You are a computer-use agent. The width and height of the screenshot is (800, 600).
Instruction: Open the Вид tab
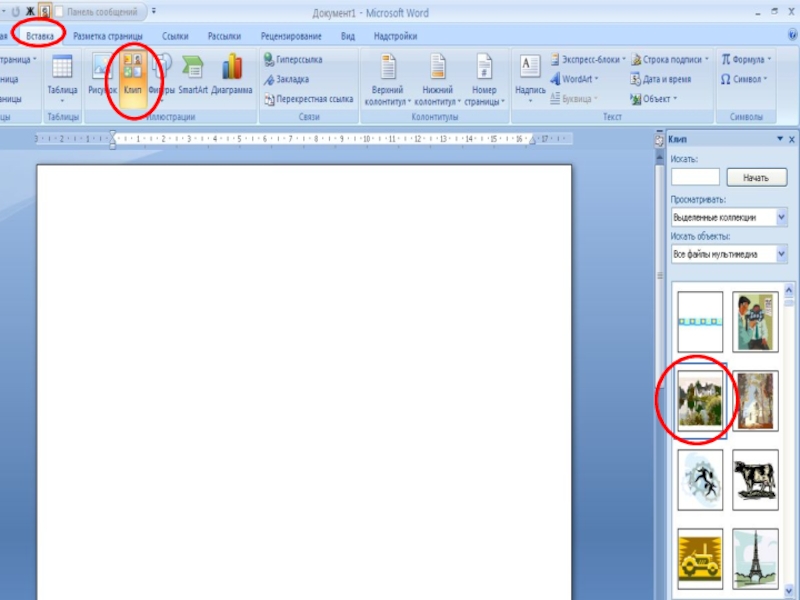[347, 36]
